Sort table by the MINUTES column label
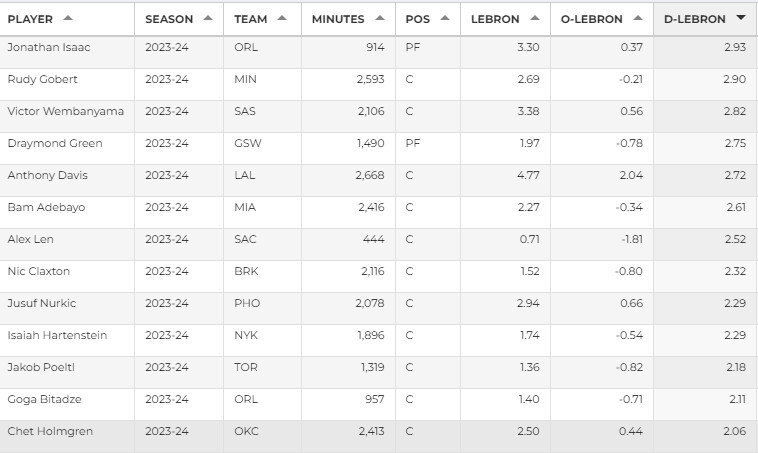Image resolution: width=758 pixels, height=453 pixels. (338, 19)
